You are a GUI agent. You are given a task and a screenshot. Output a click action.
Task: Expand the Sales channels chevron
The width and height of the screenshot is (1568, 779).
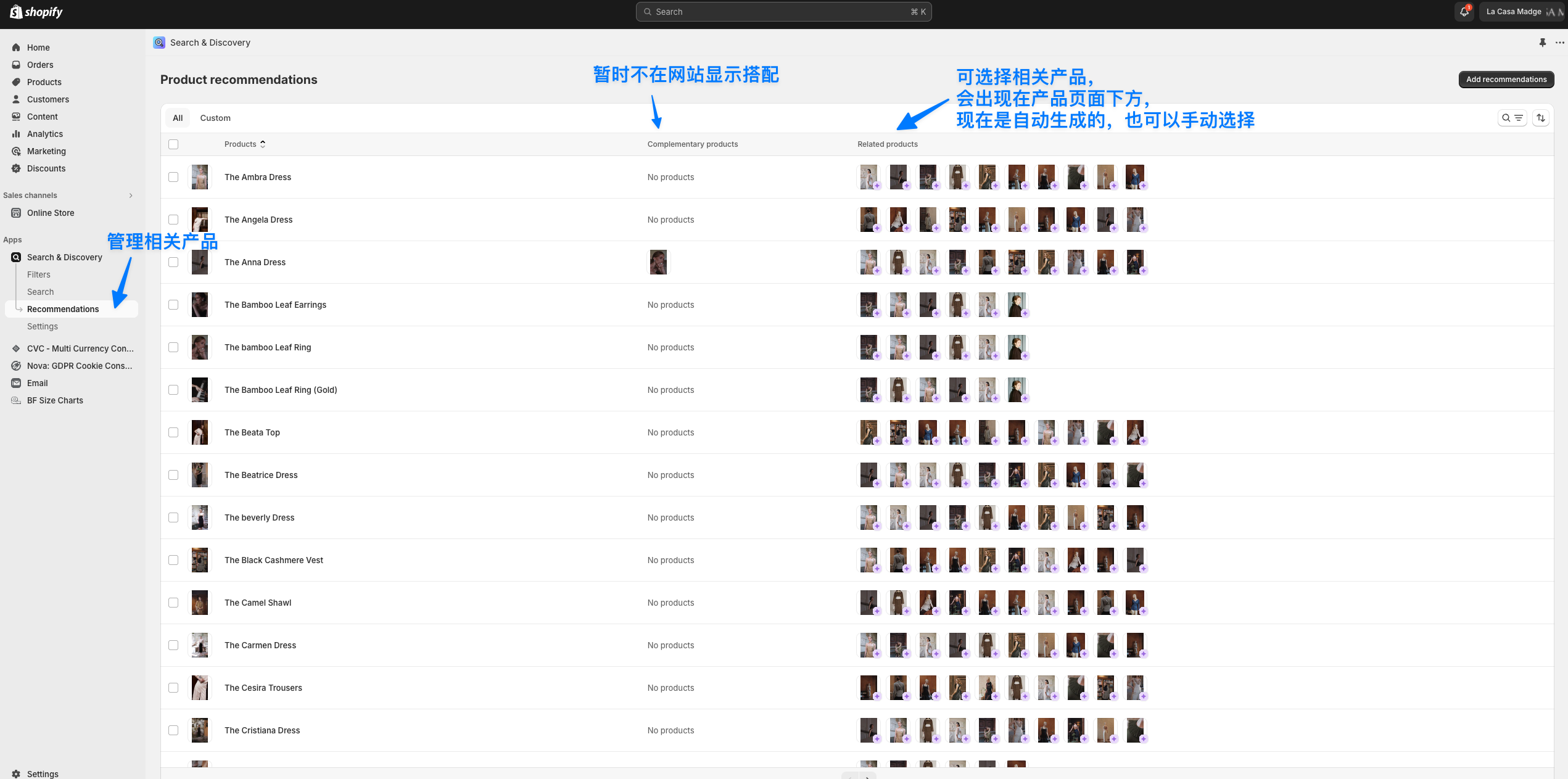(x=131, y=196)
